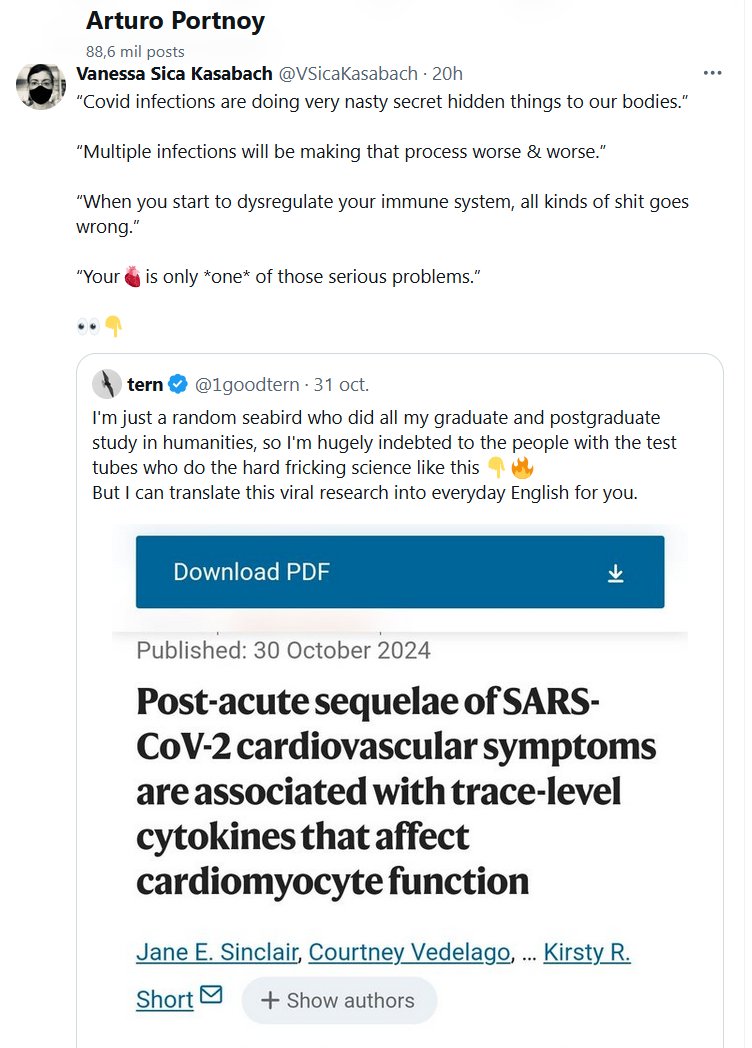Screen dimensions: 752x1048
Task: Open the @1goodtern handle
Action: pyautogui.click(x=249, y=384)
